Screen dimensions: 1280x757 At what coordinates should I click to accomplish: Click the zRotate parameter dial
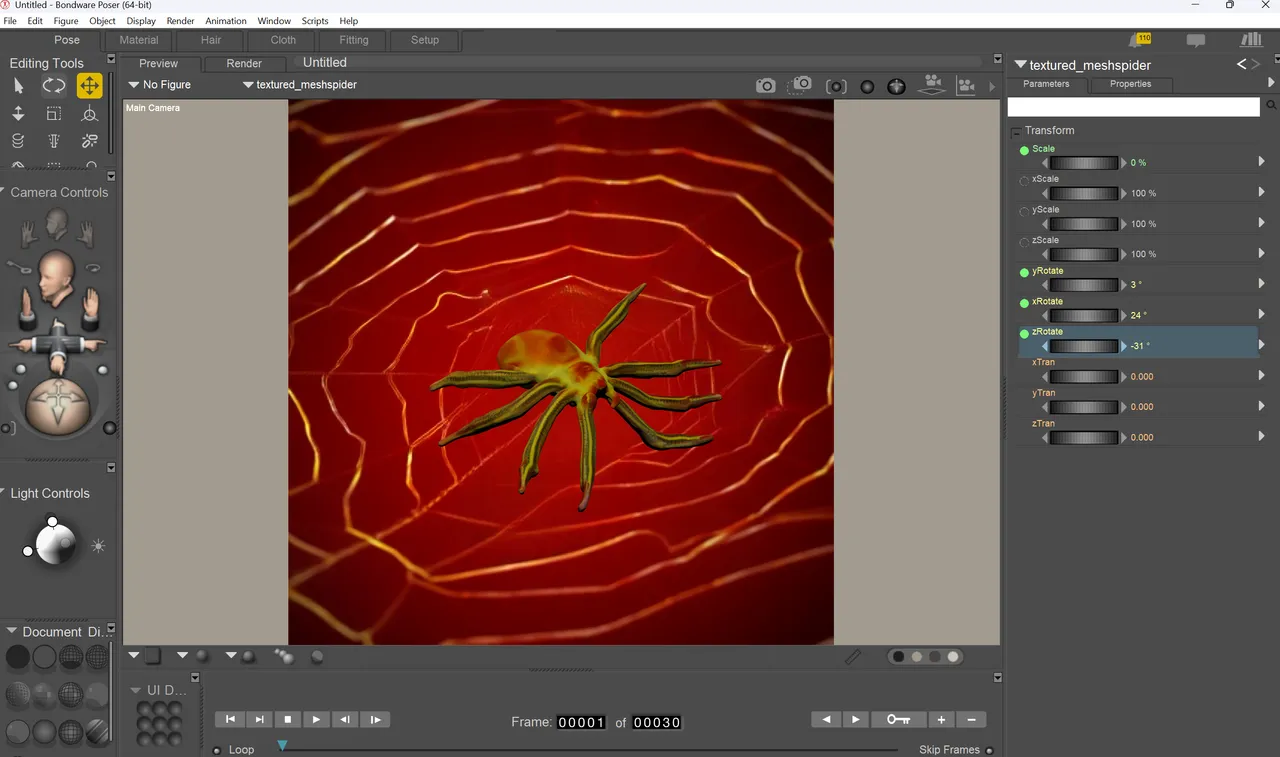1084,346
